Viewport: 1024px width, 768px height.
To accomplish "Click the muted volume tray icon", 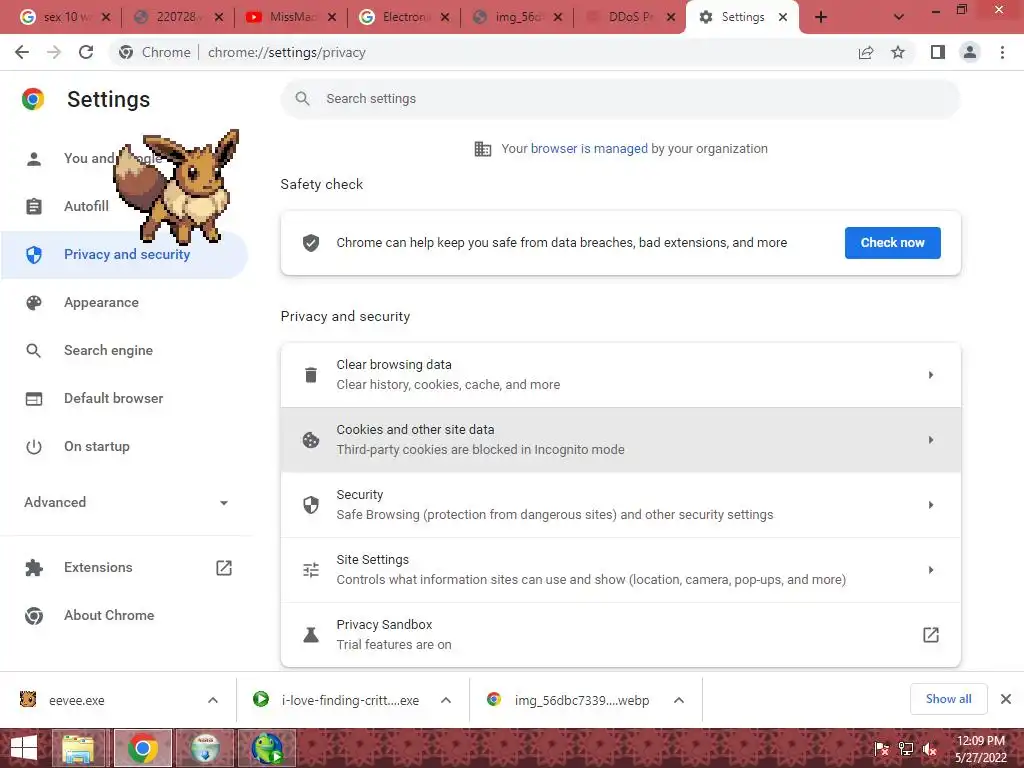I will 929,749.
